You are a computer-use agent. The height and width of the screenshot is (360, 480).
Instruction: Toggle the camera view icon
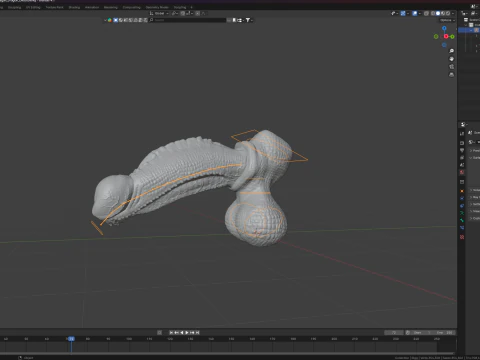451,67
